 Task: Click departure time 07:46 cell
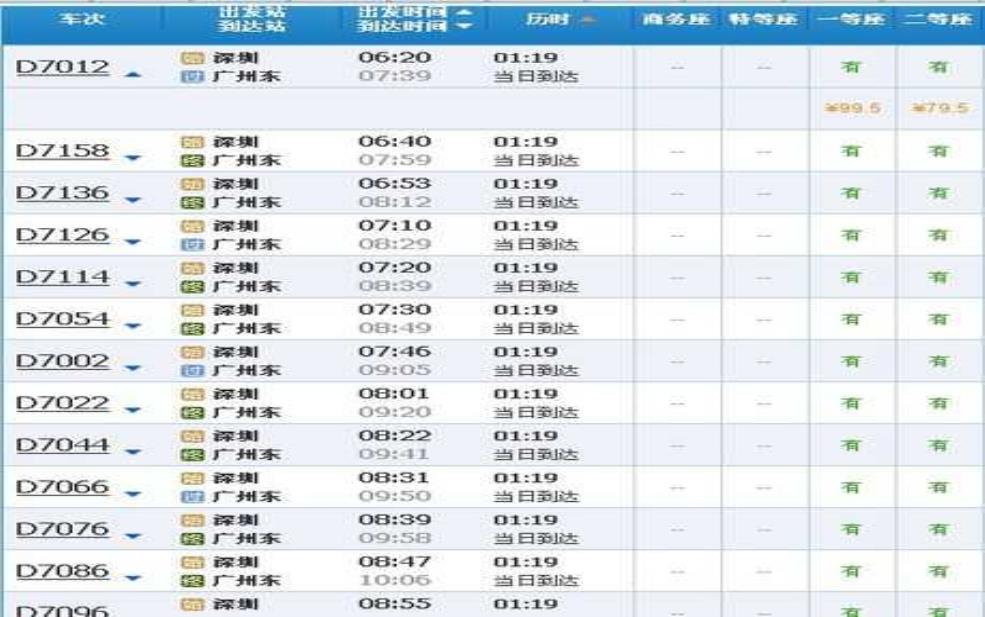click(x=395, y=352)
